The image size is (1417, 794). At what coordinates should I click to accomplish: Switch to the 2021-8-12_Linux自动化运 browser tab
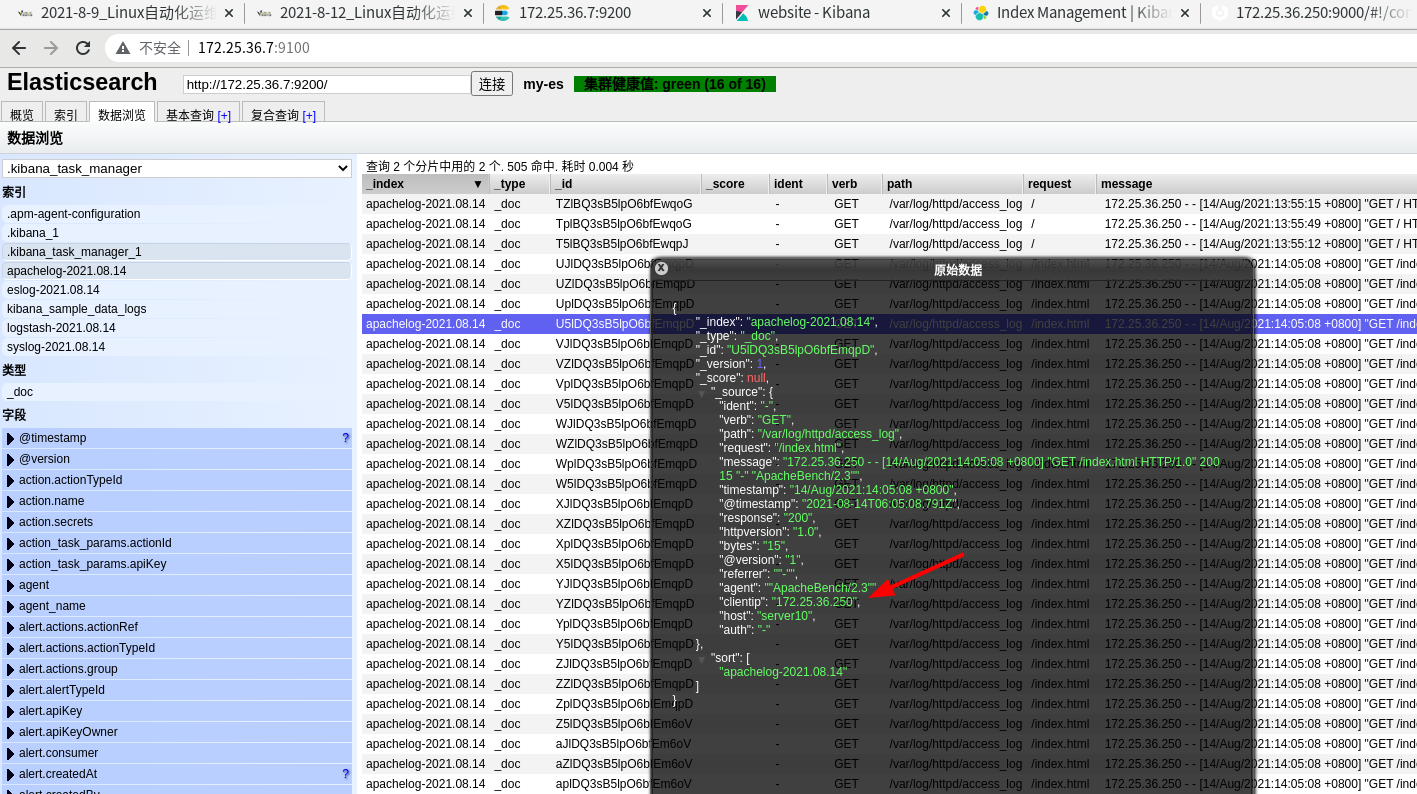click(360, 13)
